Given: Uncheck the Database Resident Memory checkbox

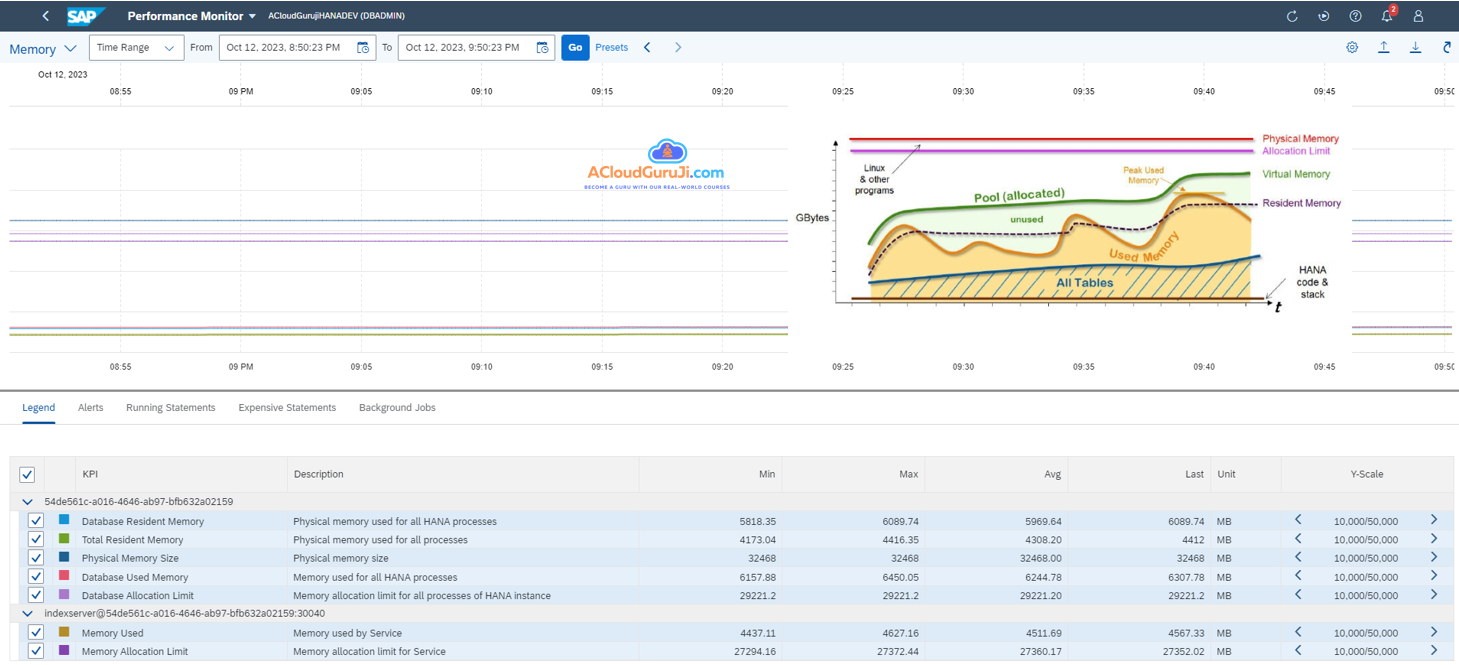Looking at the screenshot, I should point(36,521).
